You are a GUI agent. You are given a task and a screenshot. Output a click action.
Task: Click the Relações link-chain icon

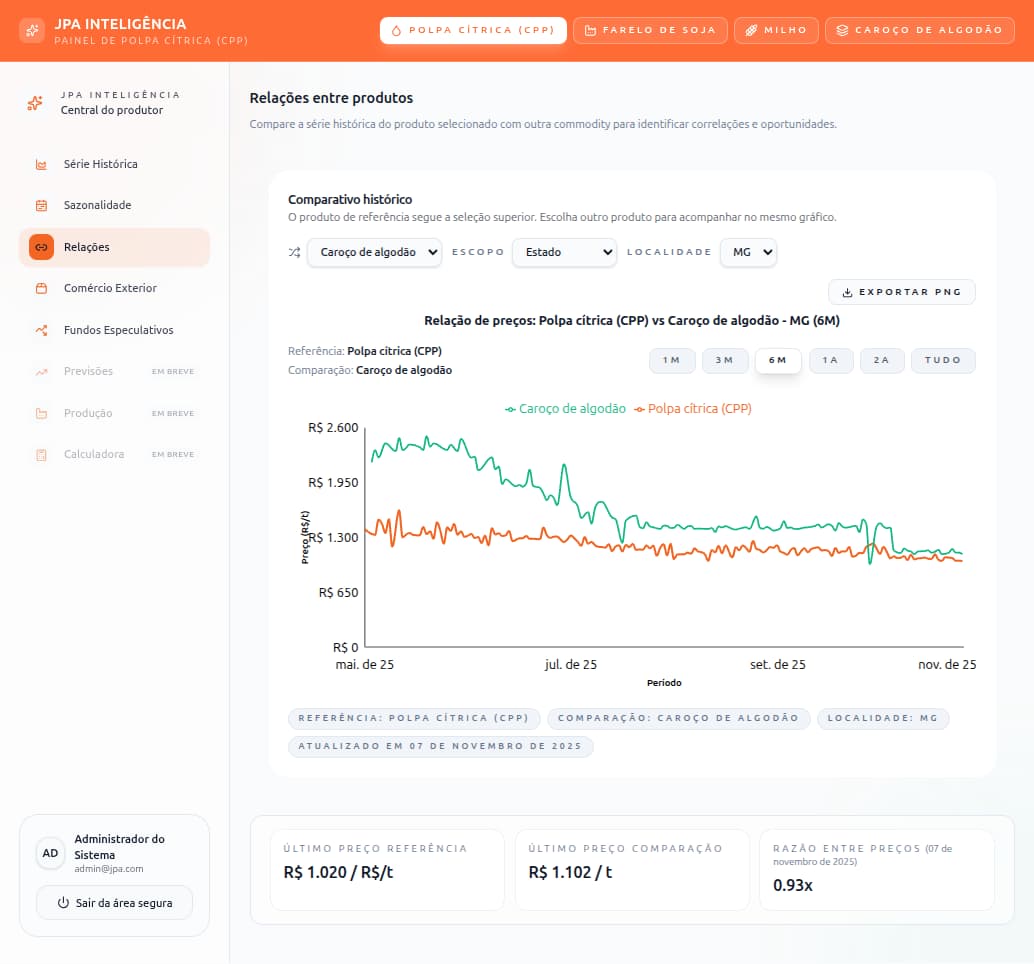(x=40, y=246)
